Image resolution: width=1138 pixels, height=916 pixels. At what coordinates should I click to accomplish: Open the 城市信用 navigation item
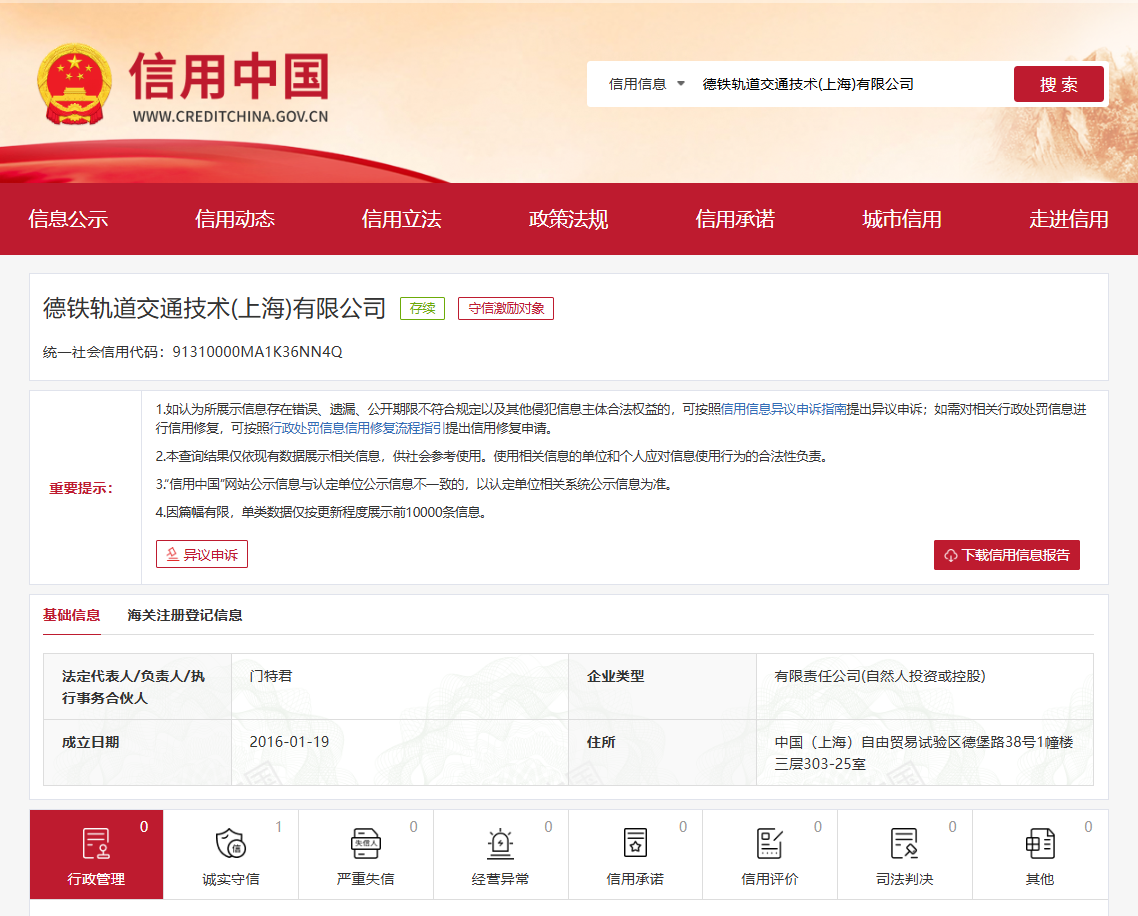(902, 219)
